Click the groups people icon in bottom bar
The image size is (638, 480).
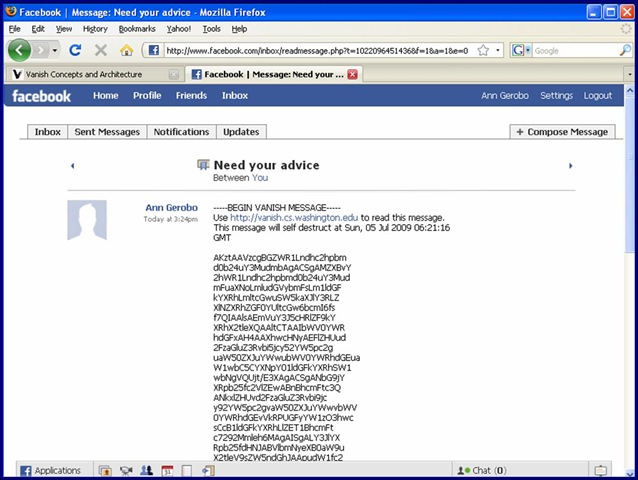point(146,471)
